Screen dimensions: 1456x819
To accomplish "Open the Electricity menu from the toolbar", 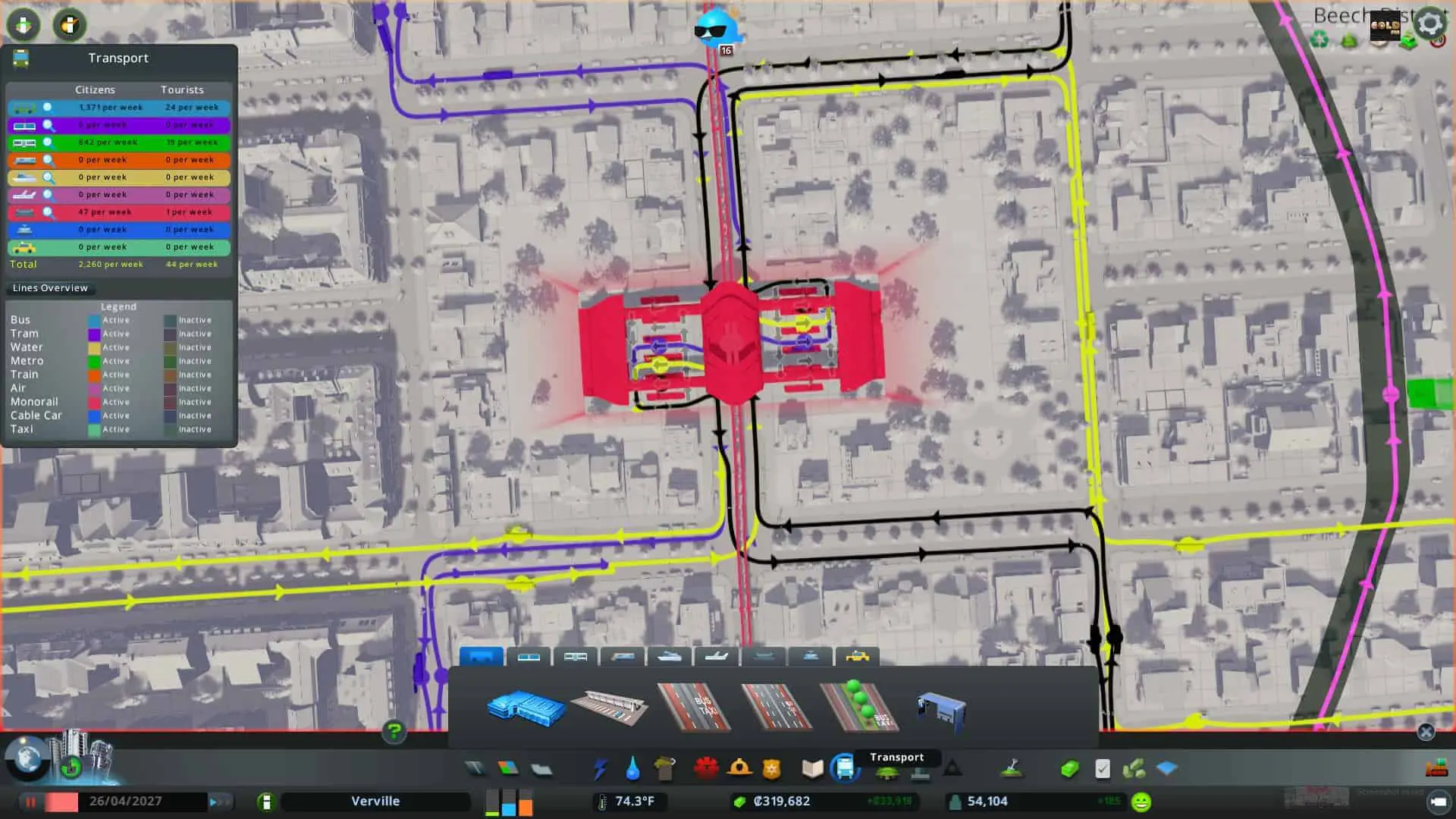I will (x=601, y=767).
